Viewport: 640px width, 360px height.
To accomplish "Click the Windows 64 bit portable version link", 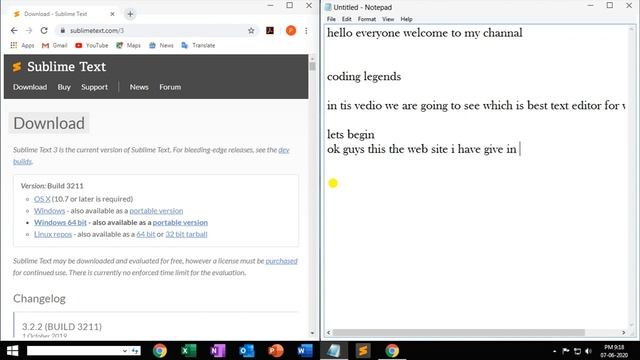I will [x=180, y=222].
